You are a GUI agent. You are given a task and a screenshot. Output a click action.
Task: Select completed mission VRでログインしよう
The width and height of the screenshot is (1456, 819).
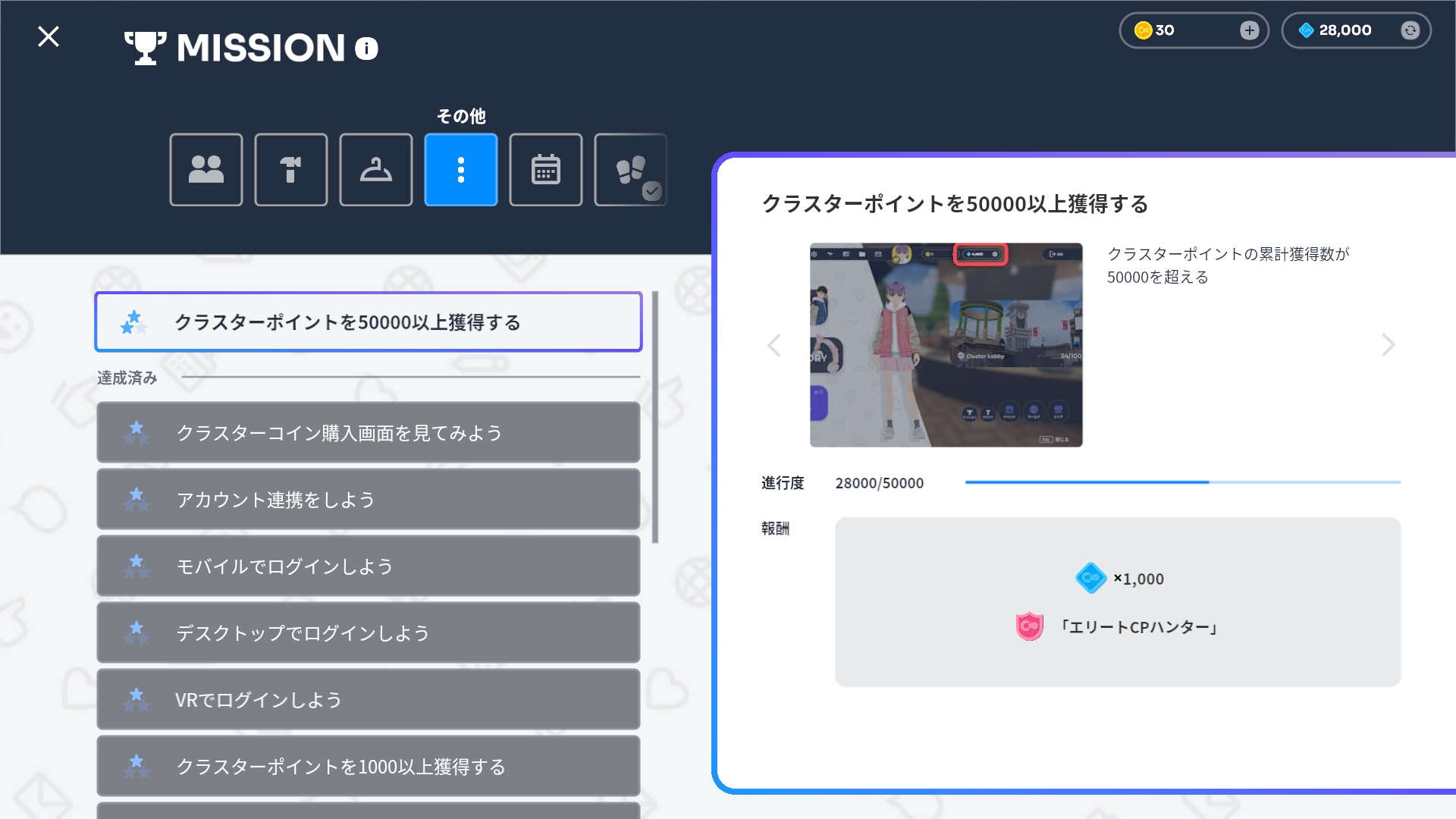pyautogui.click(x=369, y=699)
